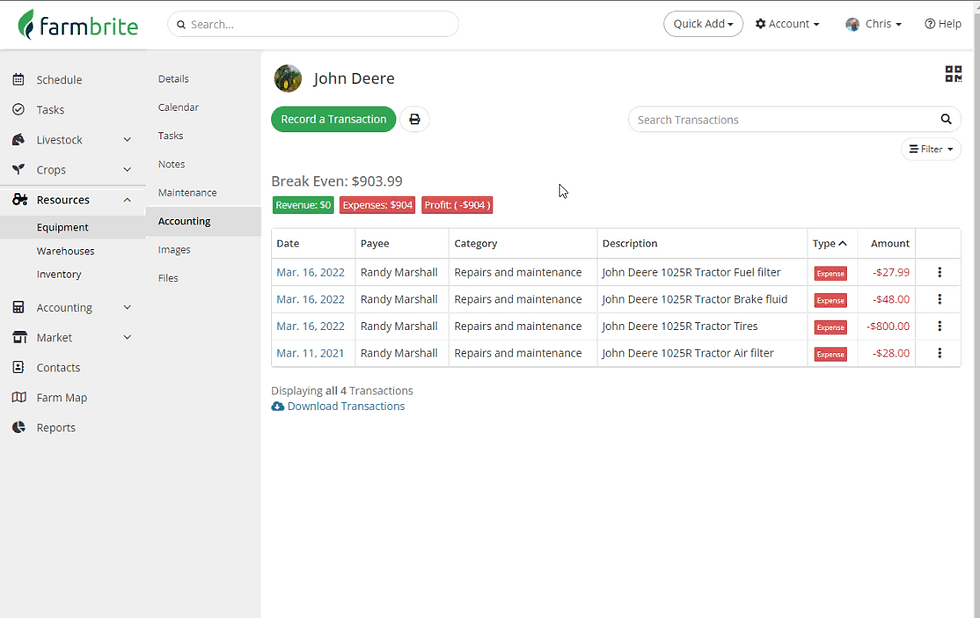980x618 pixels.
Task: Open the Farm Map view
Action: (59, 397)
